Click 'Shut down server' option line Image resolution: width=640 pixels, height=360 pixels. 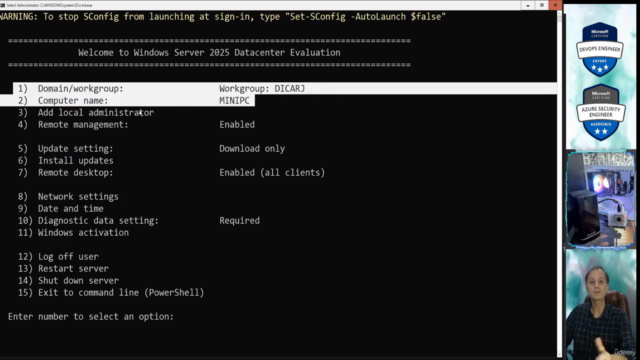(x=68, y=281)
